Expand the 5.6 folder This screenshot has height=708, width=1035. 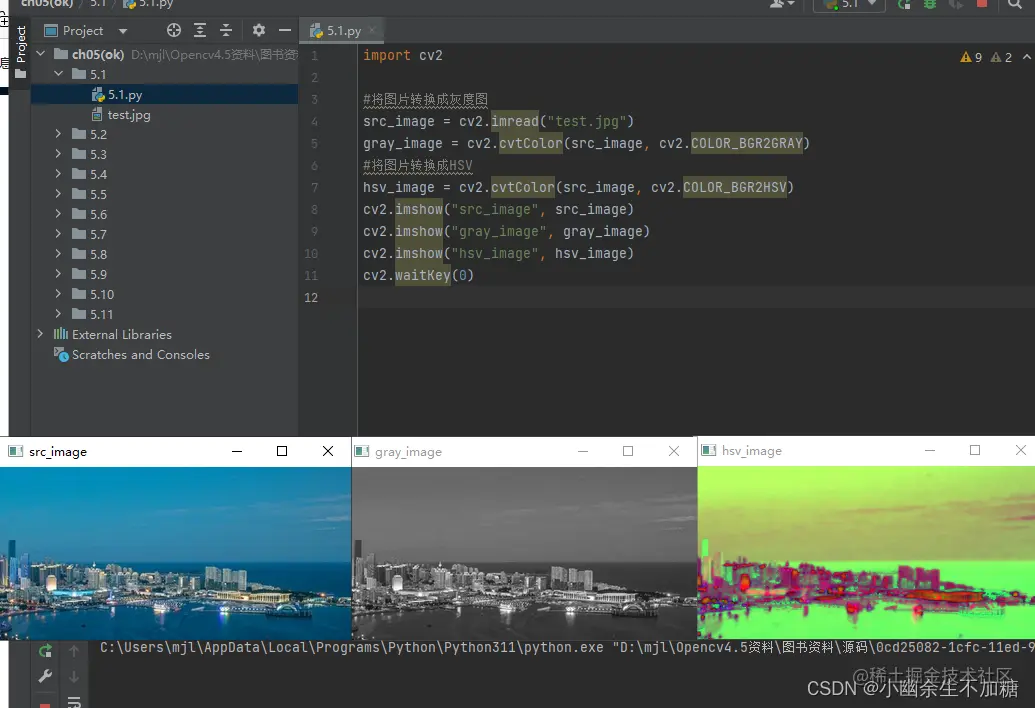59,214
